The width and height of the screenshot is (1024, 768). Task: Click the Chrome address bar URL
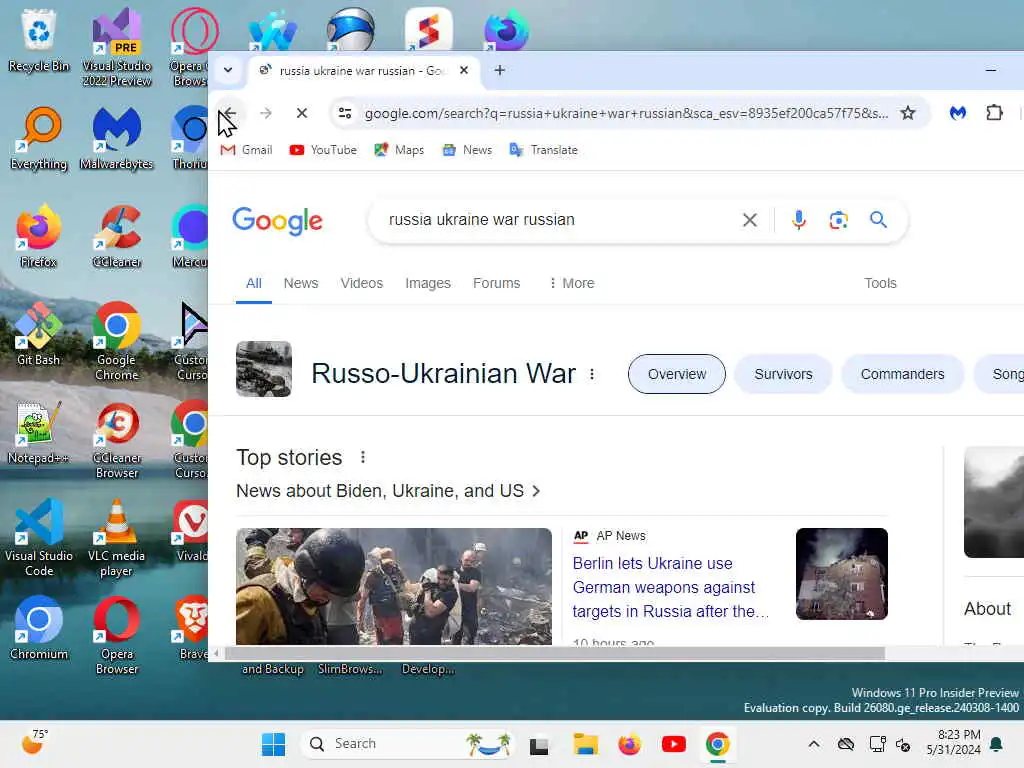[x=626, y=113]
